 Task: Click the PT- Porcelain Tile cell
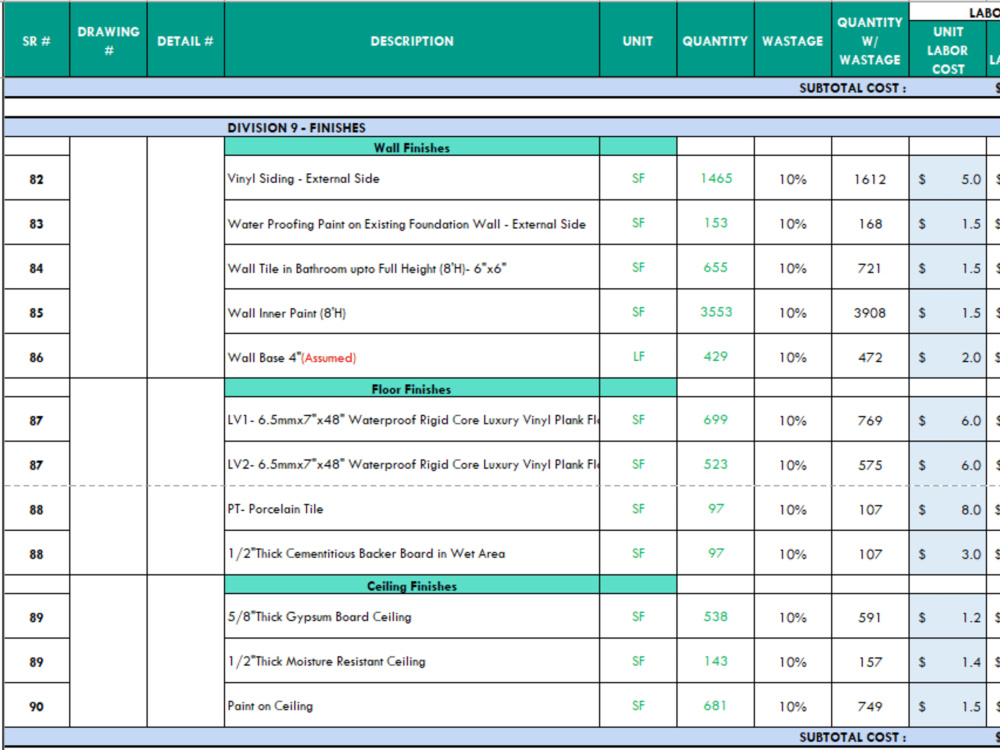(x=412, y=509)
